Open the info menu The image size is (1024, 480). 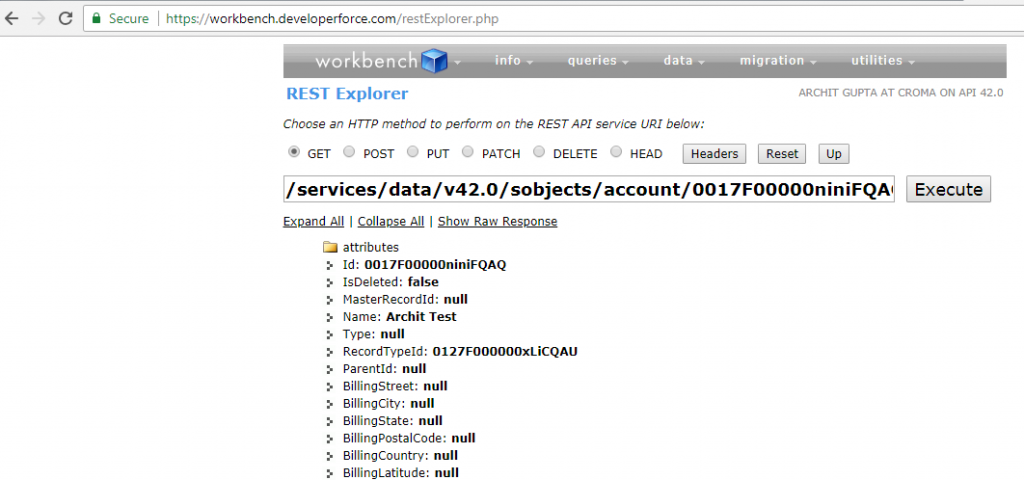[513, 61]
